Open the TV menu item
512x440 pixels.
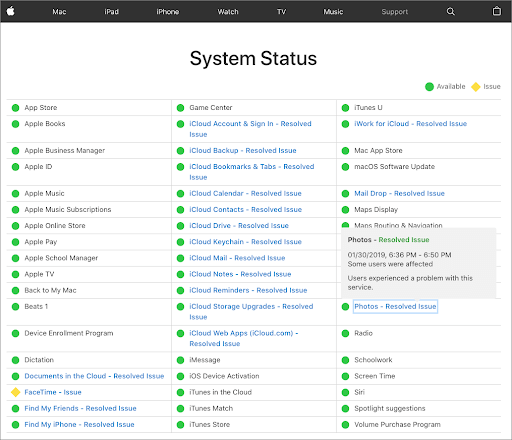(282, 12)
